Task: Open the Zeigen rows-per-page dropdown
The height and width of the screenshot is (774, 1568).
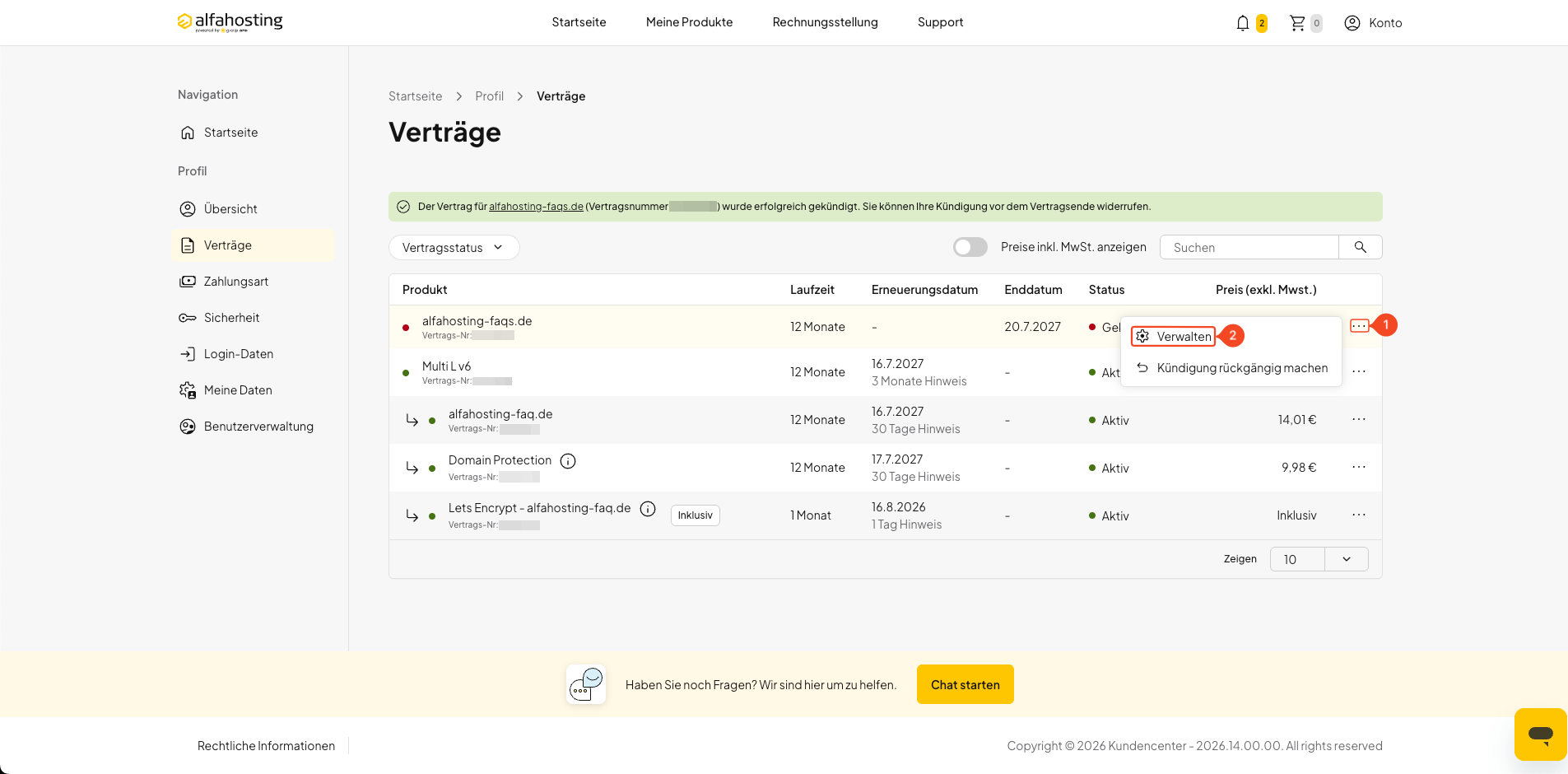Action: tap(1319, 559)
